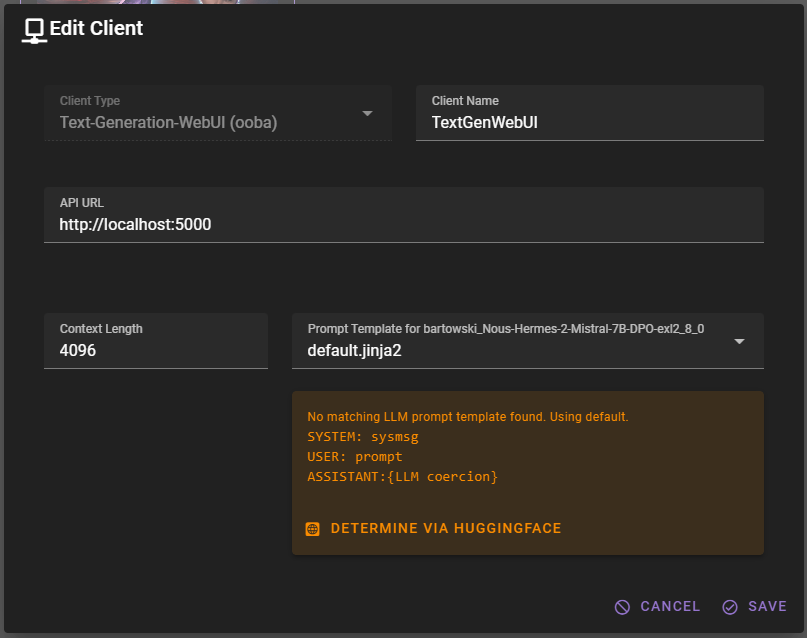Select the text http://localhost:5000

click(135, 224)
